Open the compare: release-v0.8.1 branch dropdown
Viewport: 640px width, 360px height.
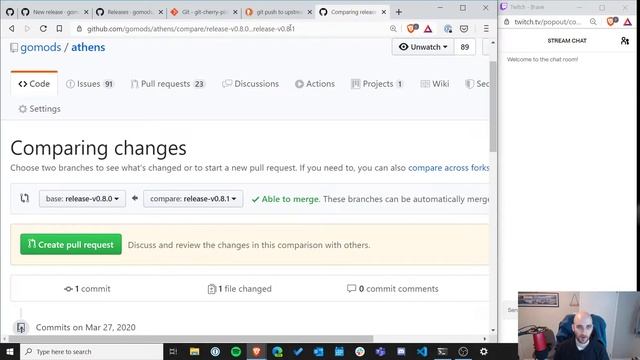tap(193, 199)
